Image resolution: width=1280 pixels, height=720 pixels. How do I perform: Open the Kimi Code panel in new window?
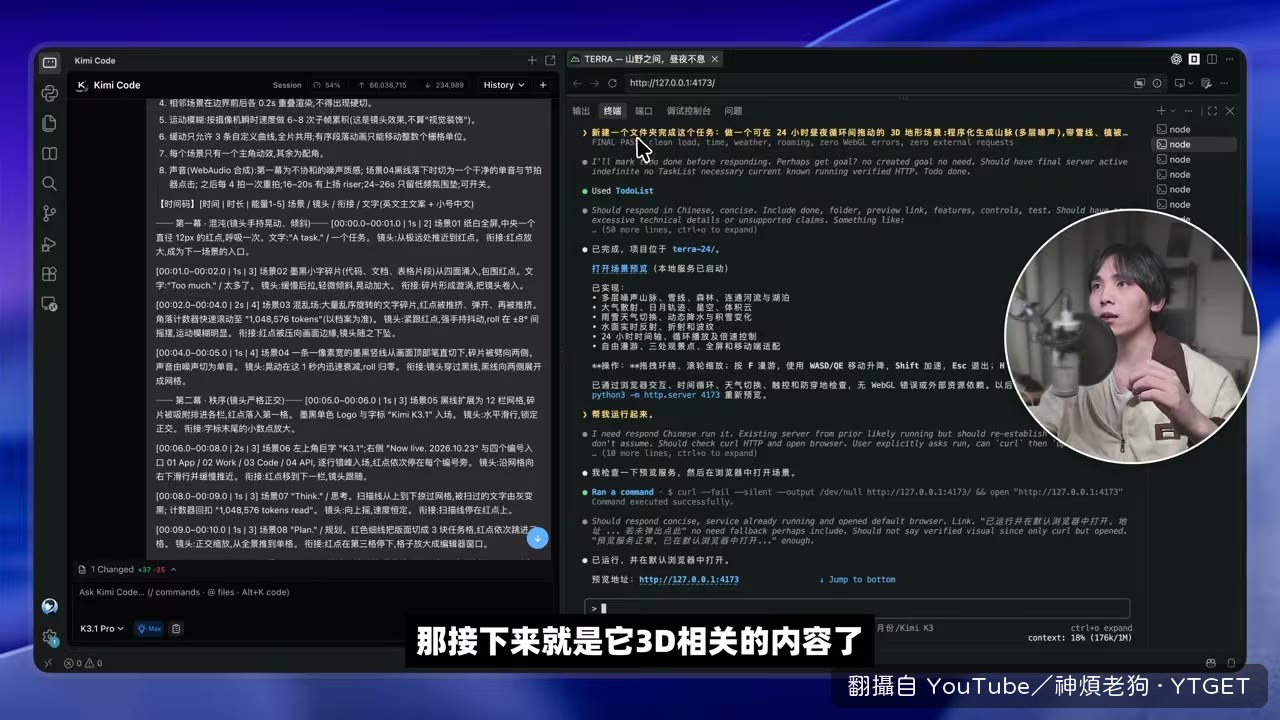pos(549,61)
